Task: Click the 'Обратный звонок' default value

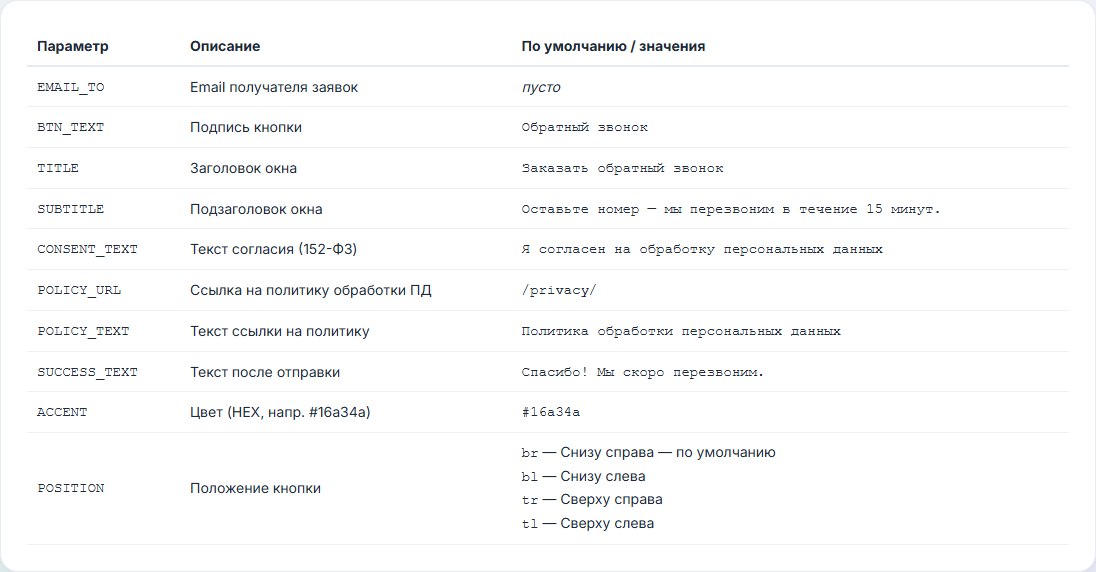Action: click(584, 127)
